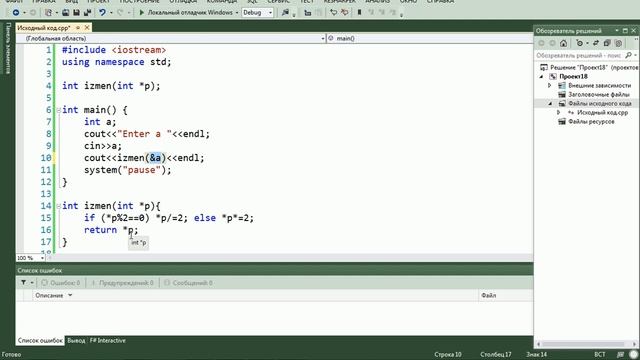The image size is (640, 360).
Task: Sync with active document in Solution Explorer
Action: point(596,43)
